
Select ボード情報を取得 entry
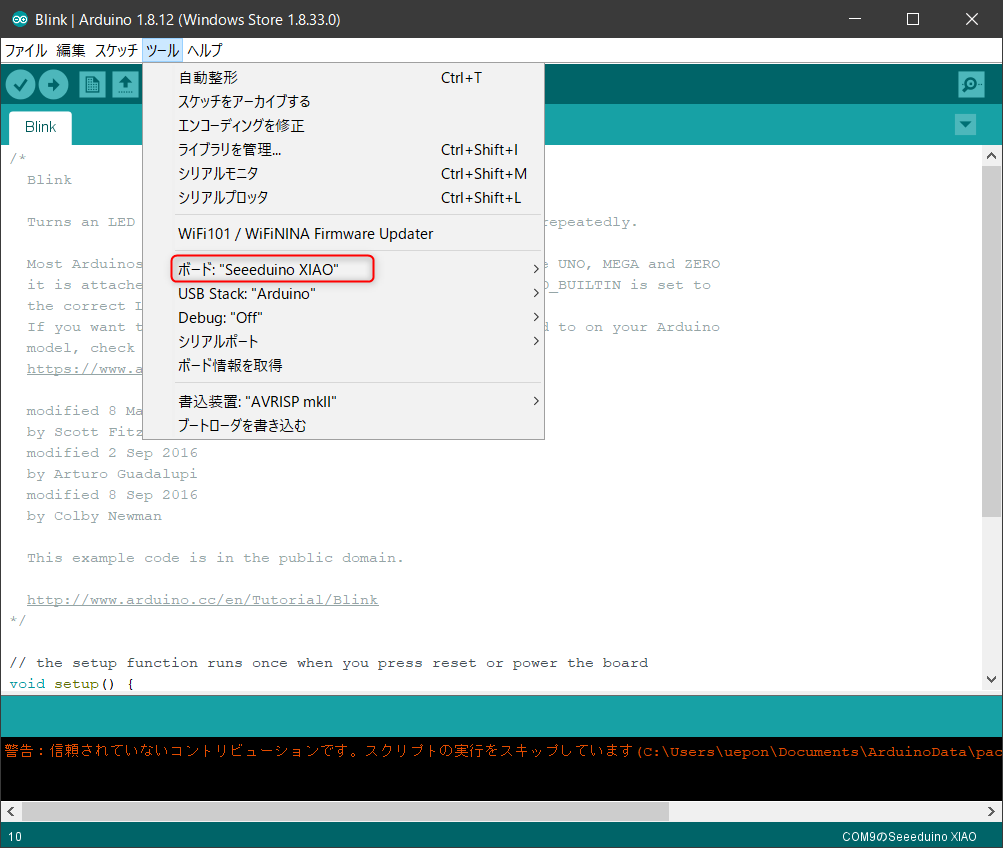358,365
